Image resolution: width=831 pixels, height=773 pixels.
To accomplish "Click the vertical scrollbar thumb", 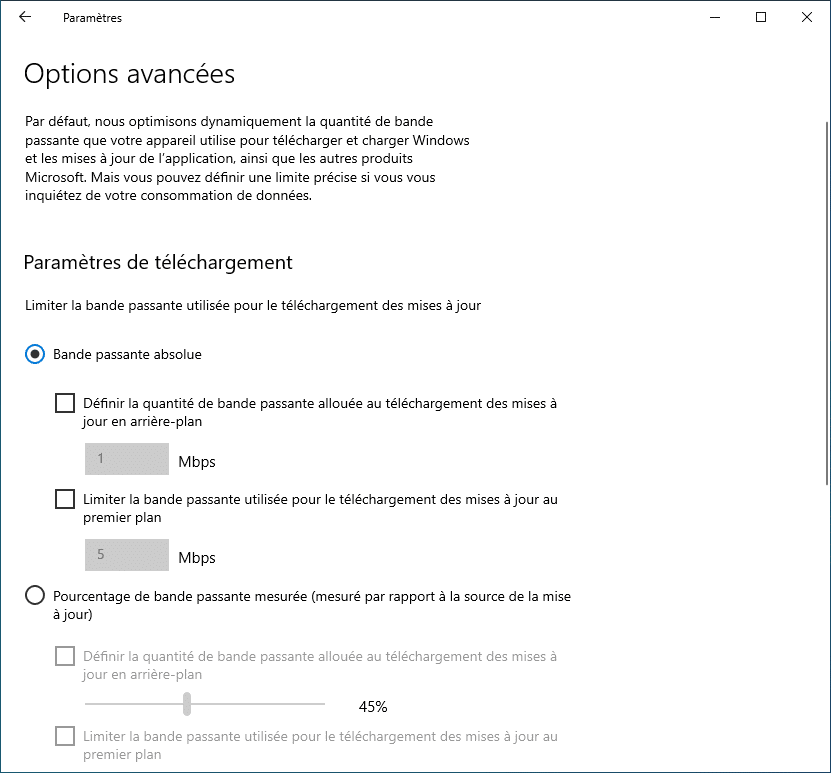I will pyautogui.click(x=827, y=303).
